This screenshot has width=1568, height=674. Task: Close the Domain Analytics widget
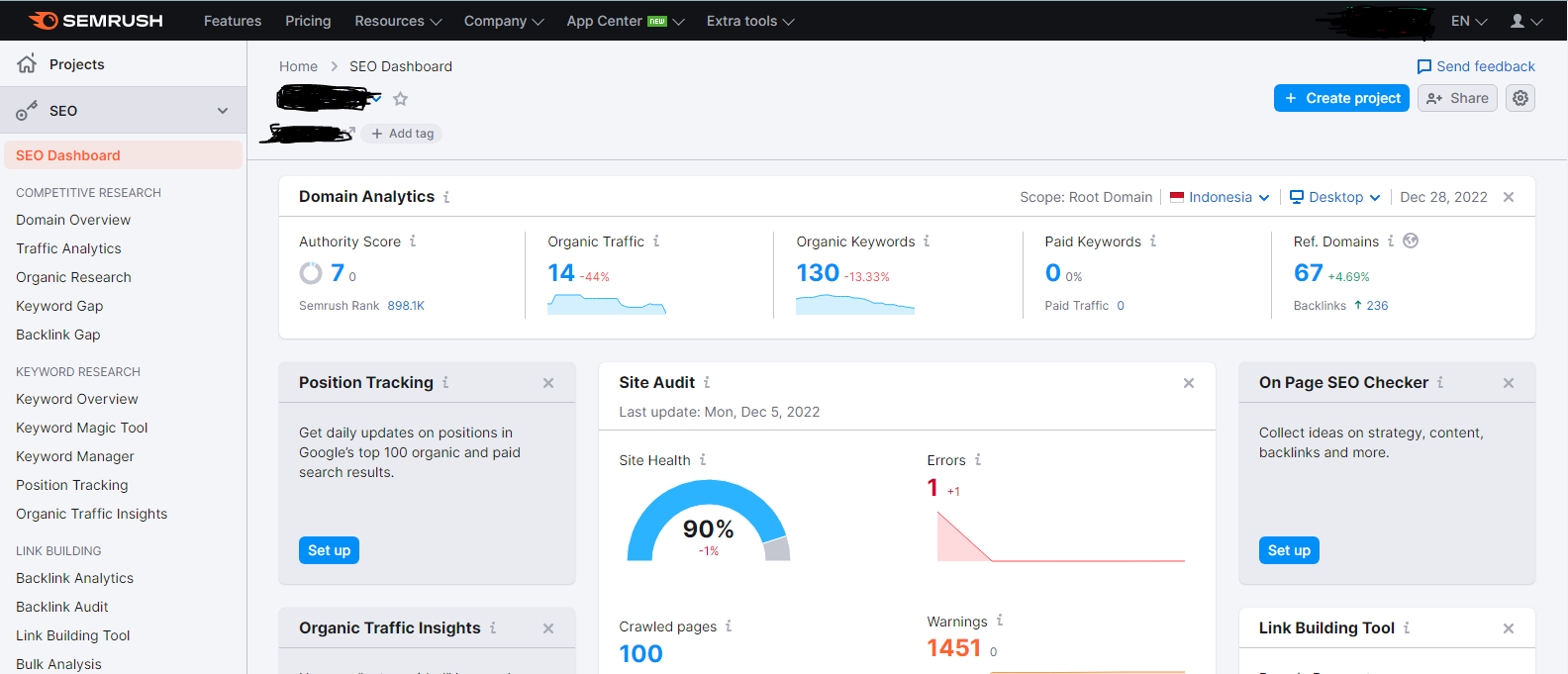click(x=1509, y=197)
